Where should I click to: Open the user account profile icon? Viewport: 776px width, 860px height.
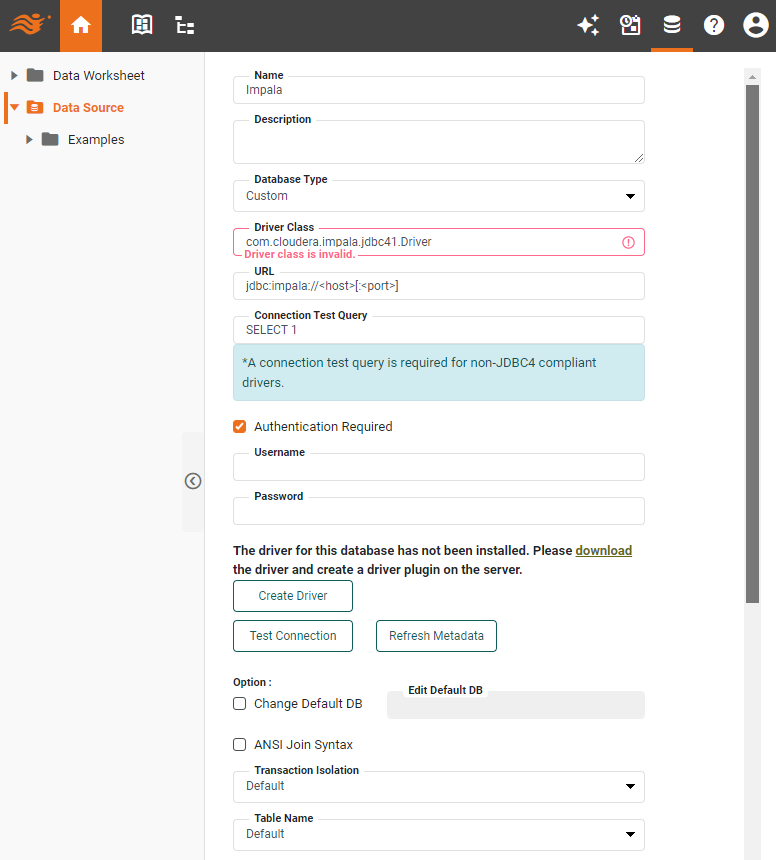point(755,25)
